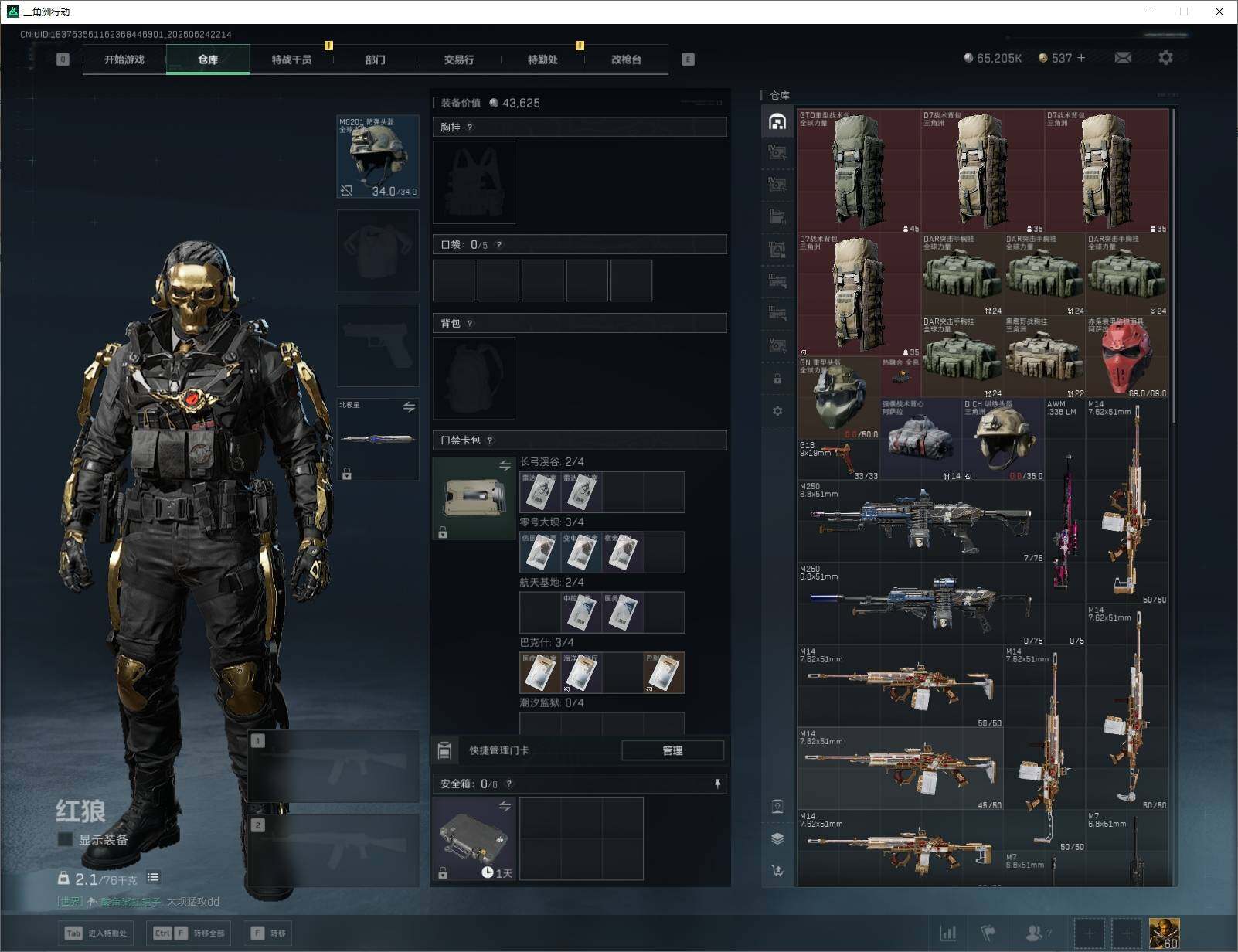Viewport: 1238px width, 952px height.
Task: Select the GTI重型战术包 backpack in warehouse
Action: click(859, 171)
